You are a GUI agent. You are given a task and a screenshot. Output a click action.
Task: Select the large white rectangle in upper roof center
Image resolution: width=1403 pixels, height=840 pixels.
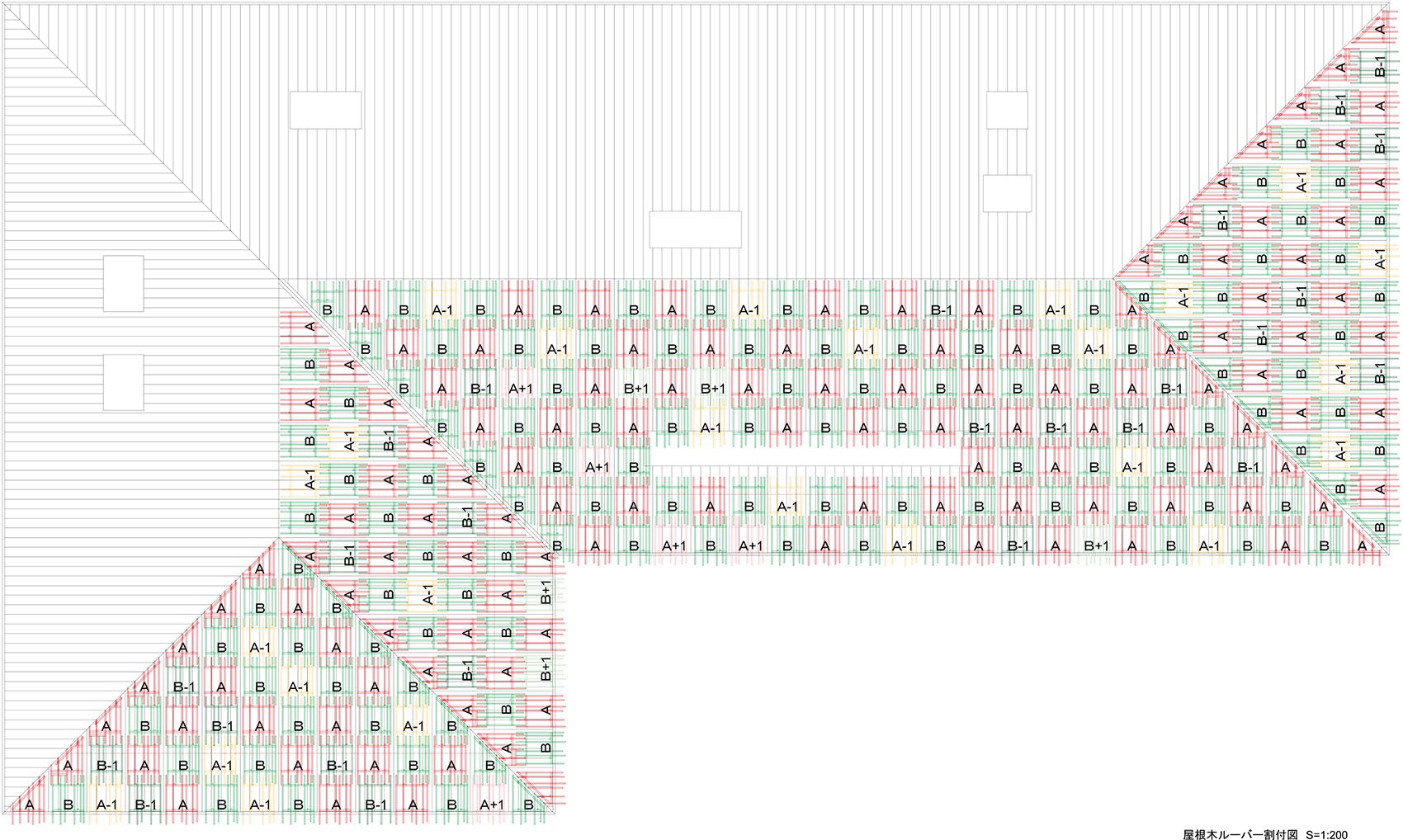[x=695, y=229]
